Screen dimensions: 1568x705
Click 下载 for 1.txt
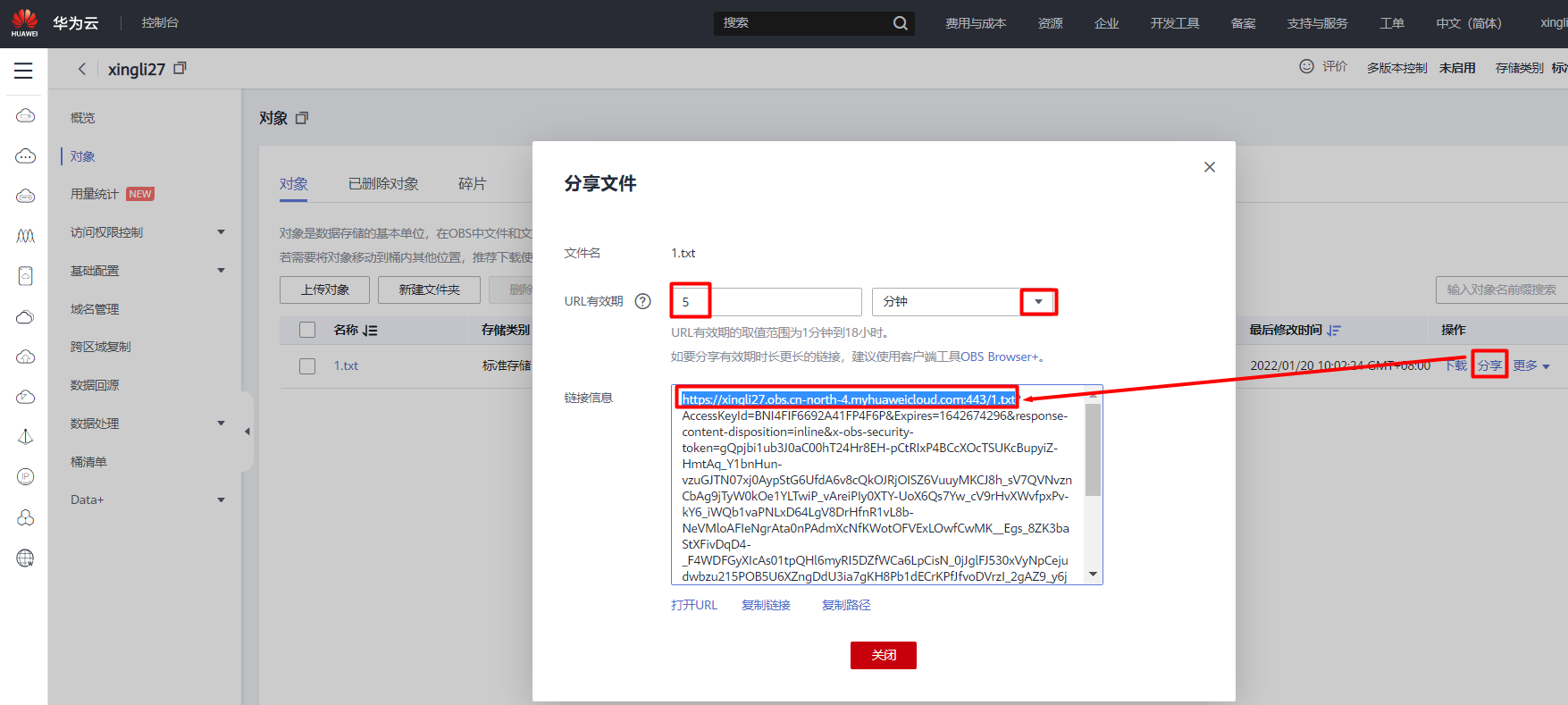point(1456,365)
